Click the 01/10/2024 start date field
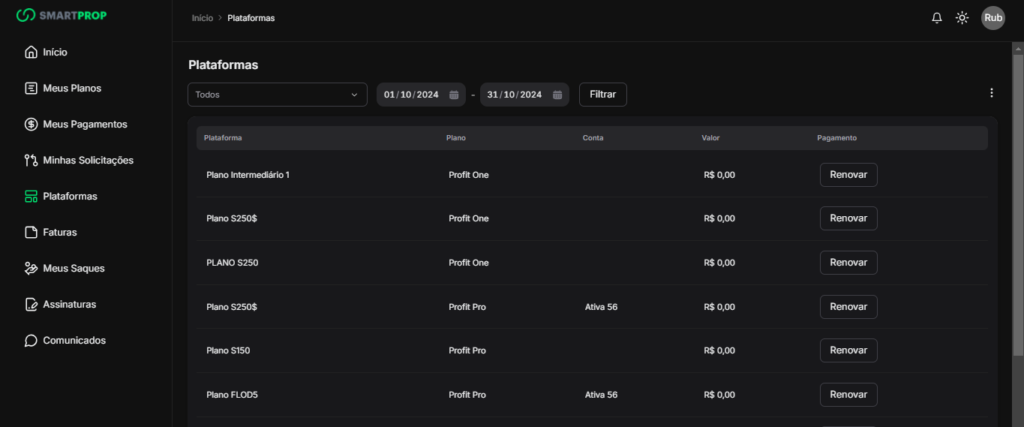The width and height of the screenshot is (1024, 427). click(x=411, y=95)
